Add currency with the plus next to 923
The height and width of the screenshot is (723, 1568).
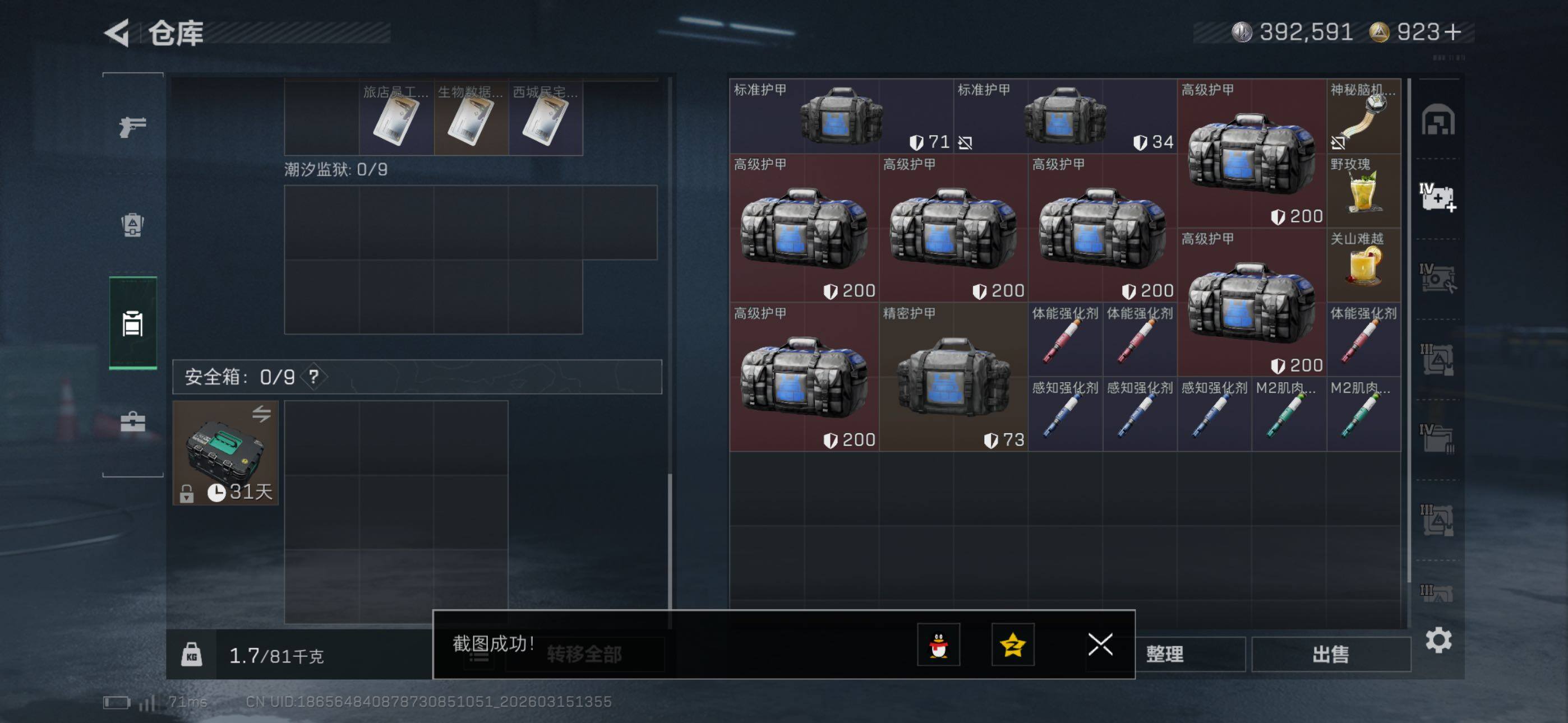click(1452, 31)
